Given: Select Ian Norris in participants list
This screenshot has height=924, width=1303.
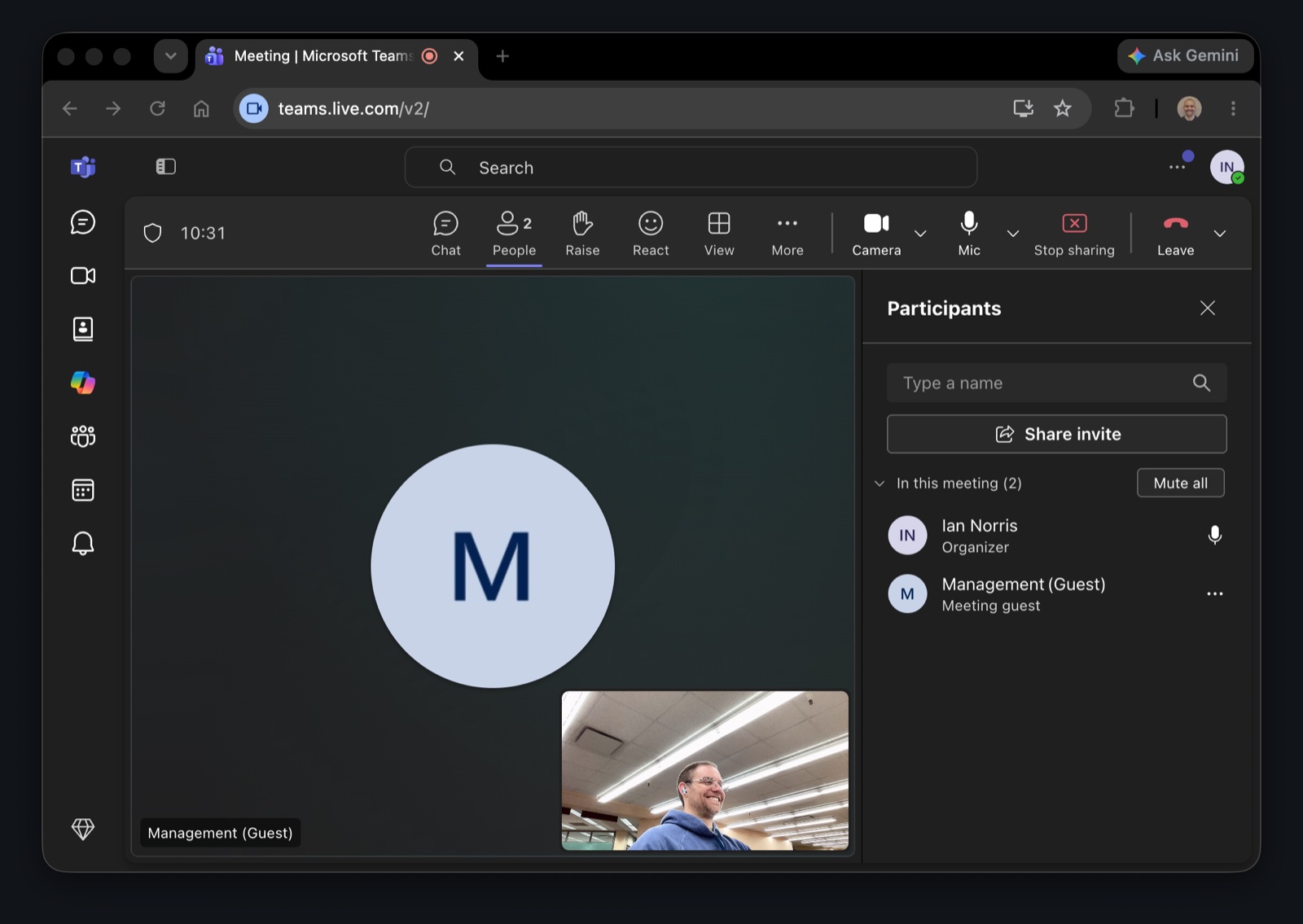Looking at the screenshot, I should point(1056,535).
